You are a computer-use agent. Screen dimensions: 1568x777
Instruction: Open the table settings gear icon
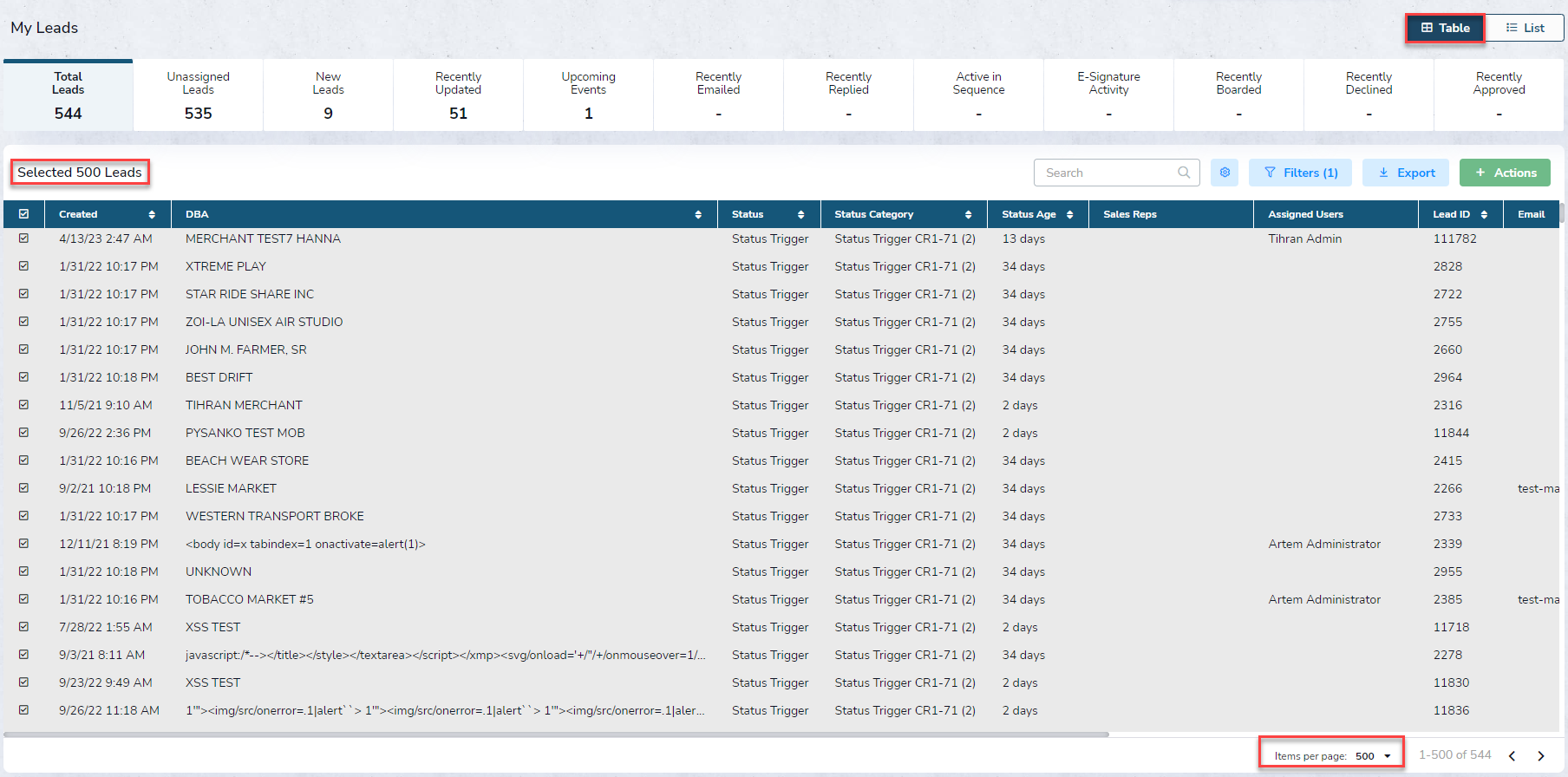[x=1225, y=173]
